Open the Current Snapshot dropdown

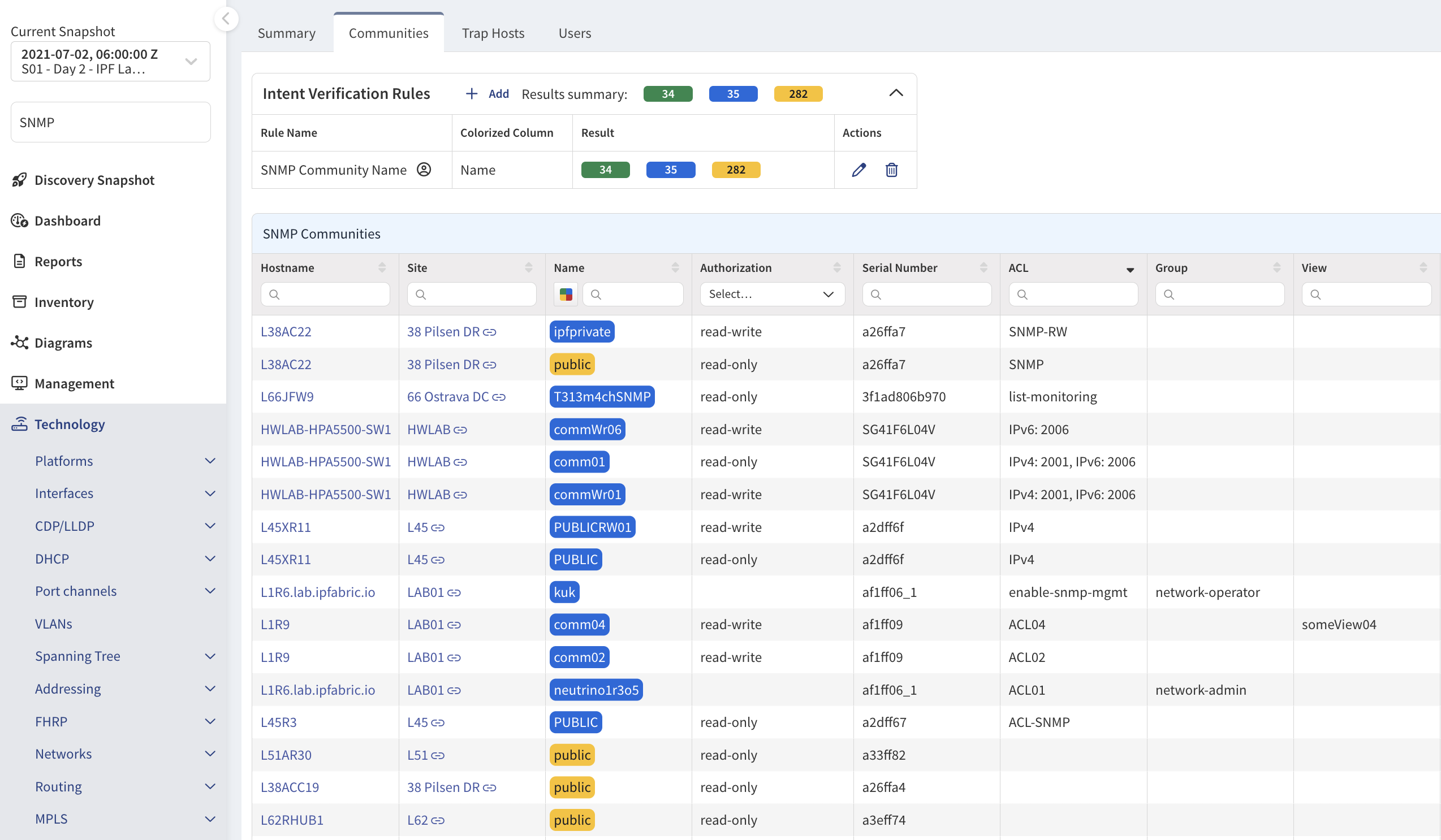(x=110, y=61)
